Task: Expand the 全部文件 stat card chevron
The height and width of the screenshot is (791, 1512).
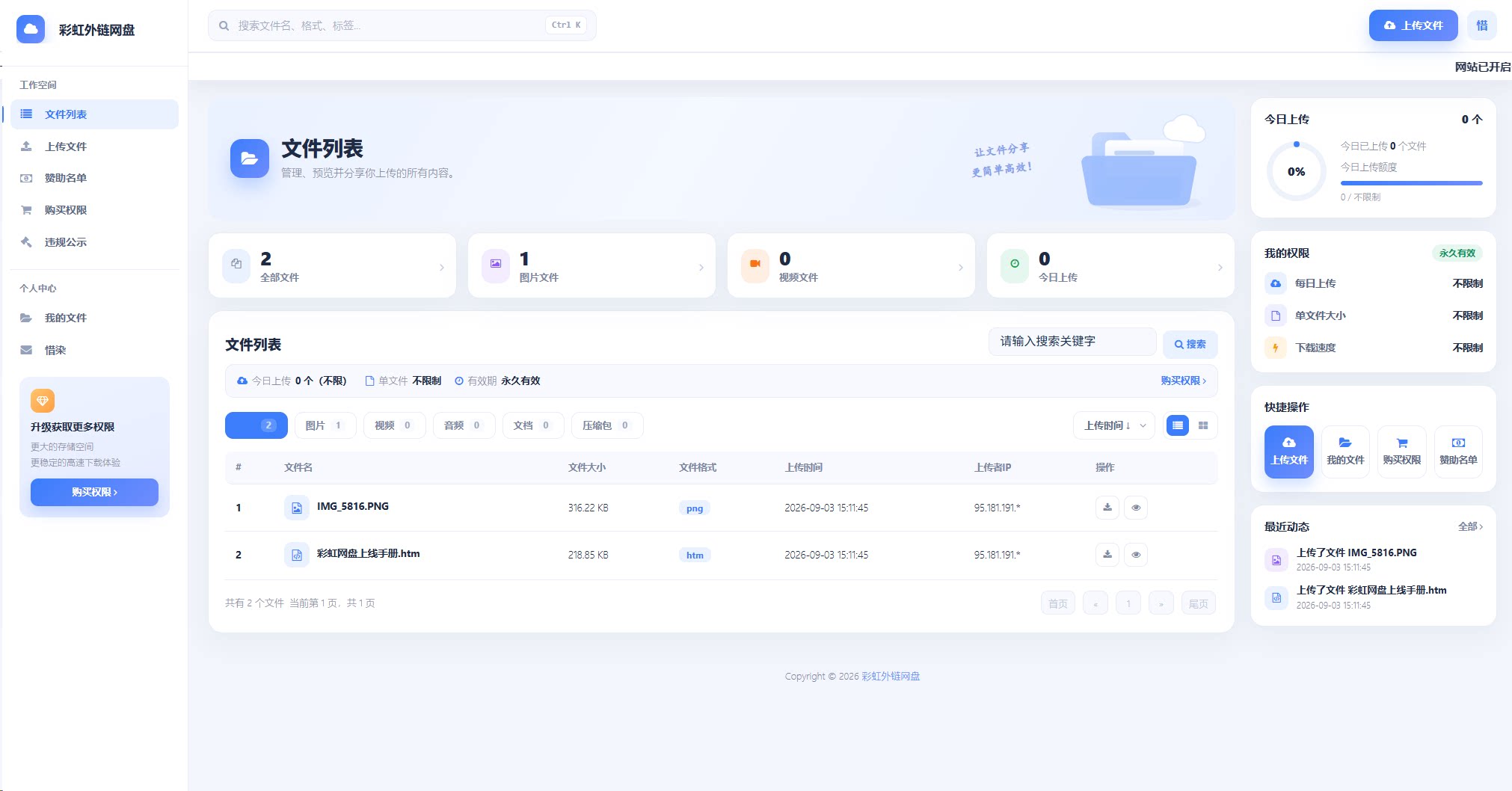Action: tap(442, 267)
